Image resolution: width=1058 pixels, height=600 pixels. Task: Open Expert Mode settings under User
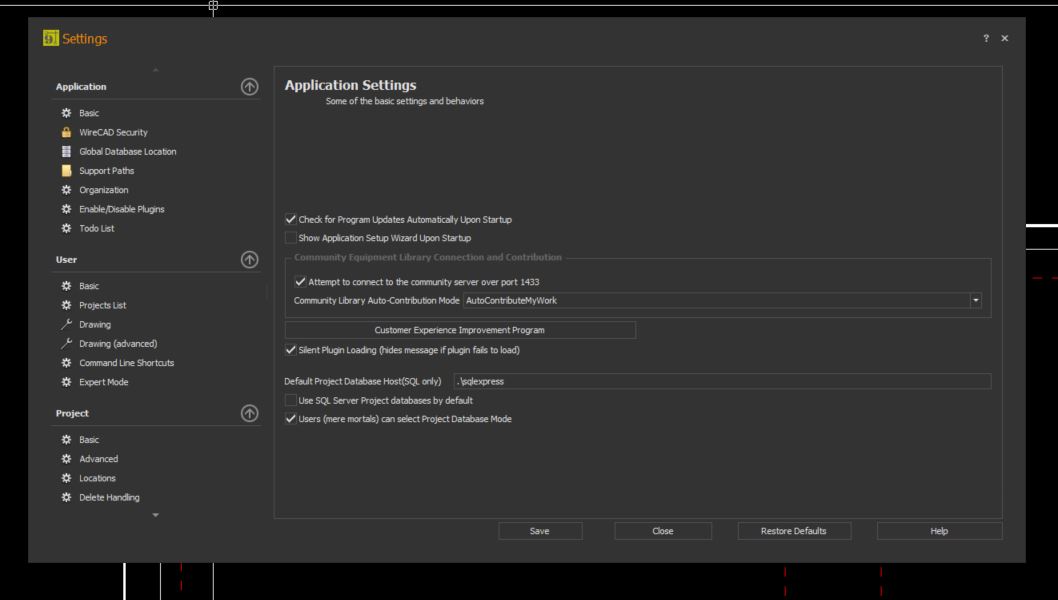103,382
